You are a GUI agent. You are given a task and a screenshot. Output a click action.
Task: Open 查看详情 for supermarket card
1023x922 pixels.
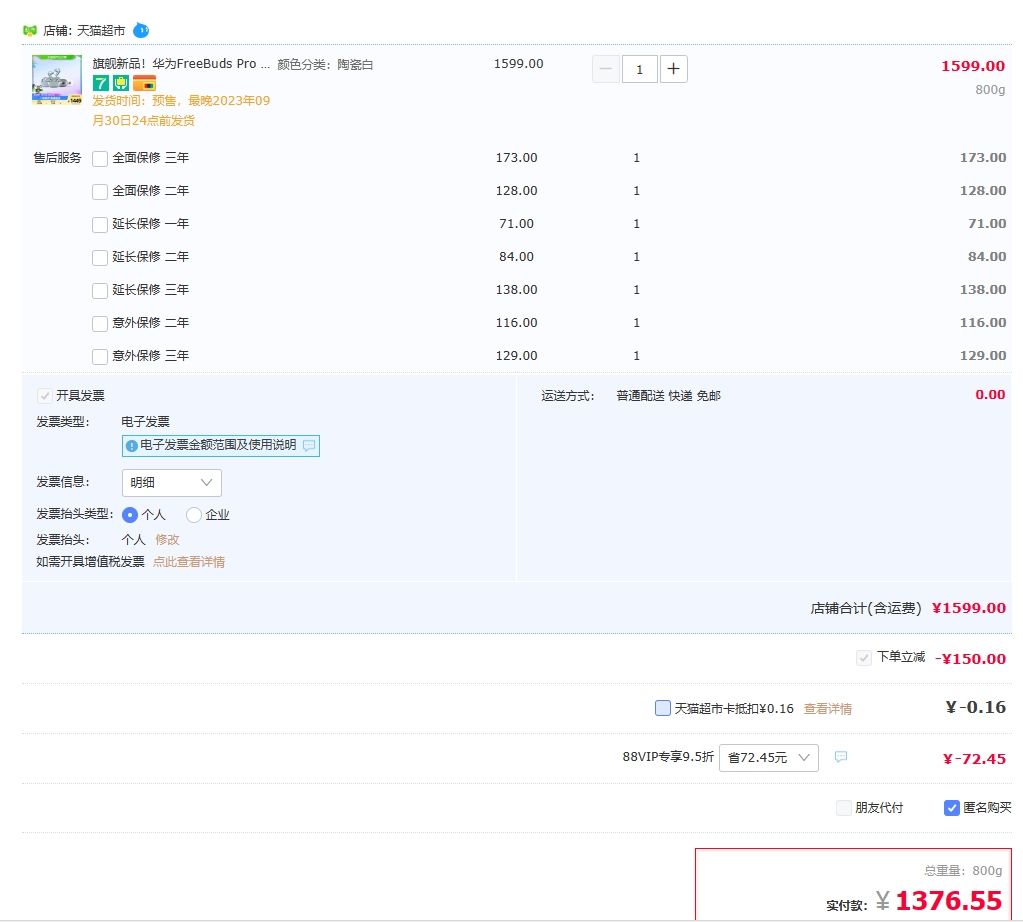click(x=827, y=709)
